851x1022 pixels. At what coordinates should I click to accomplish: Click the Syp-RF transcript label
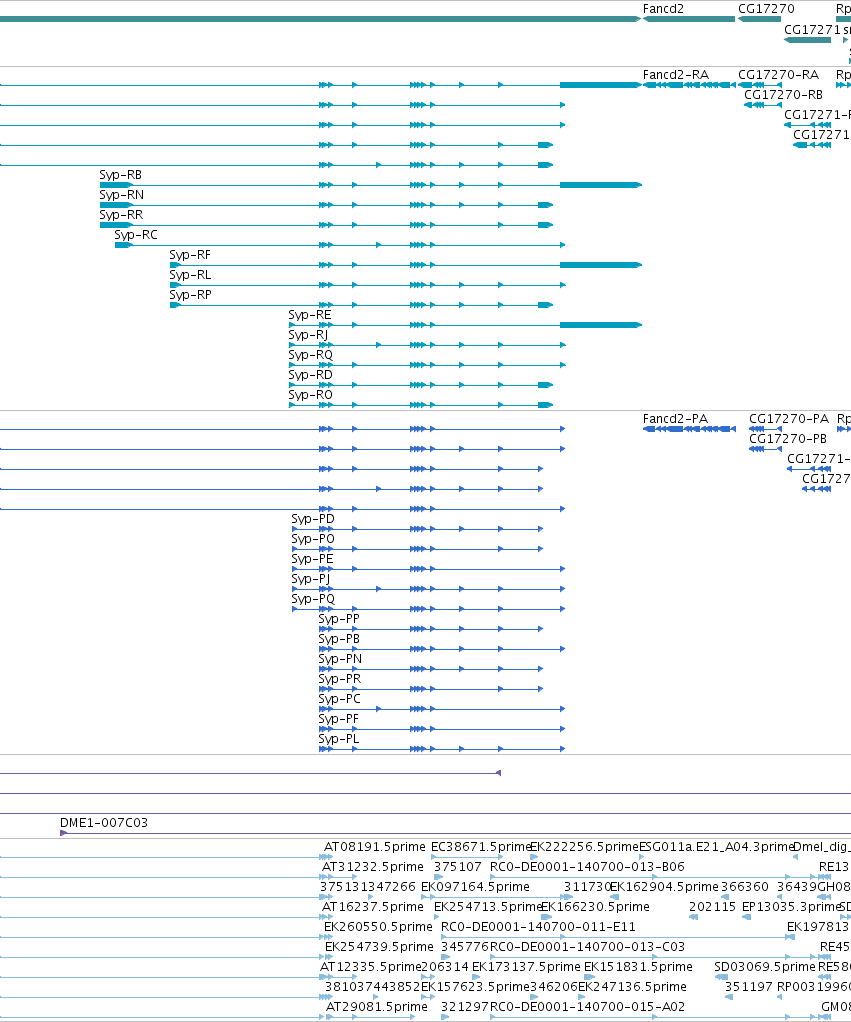190,255
